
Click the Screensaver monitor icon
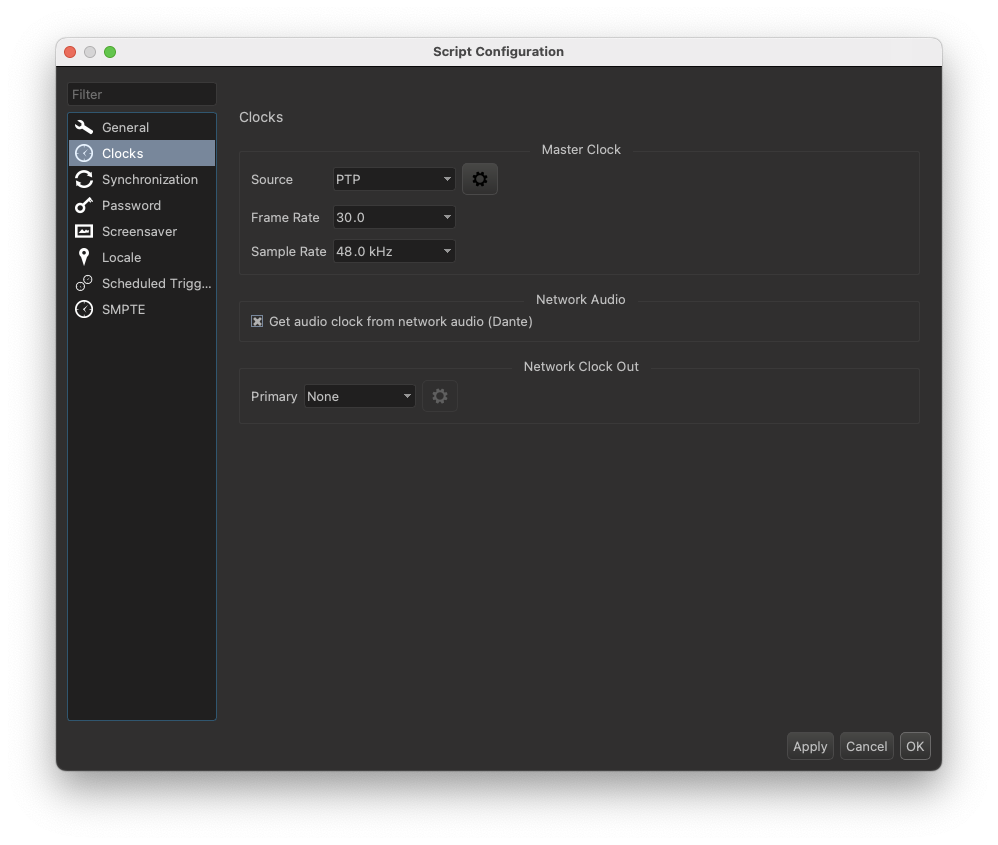tap(84, 232)
